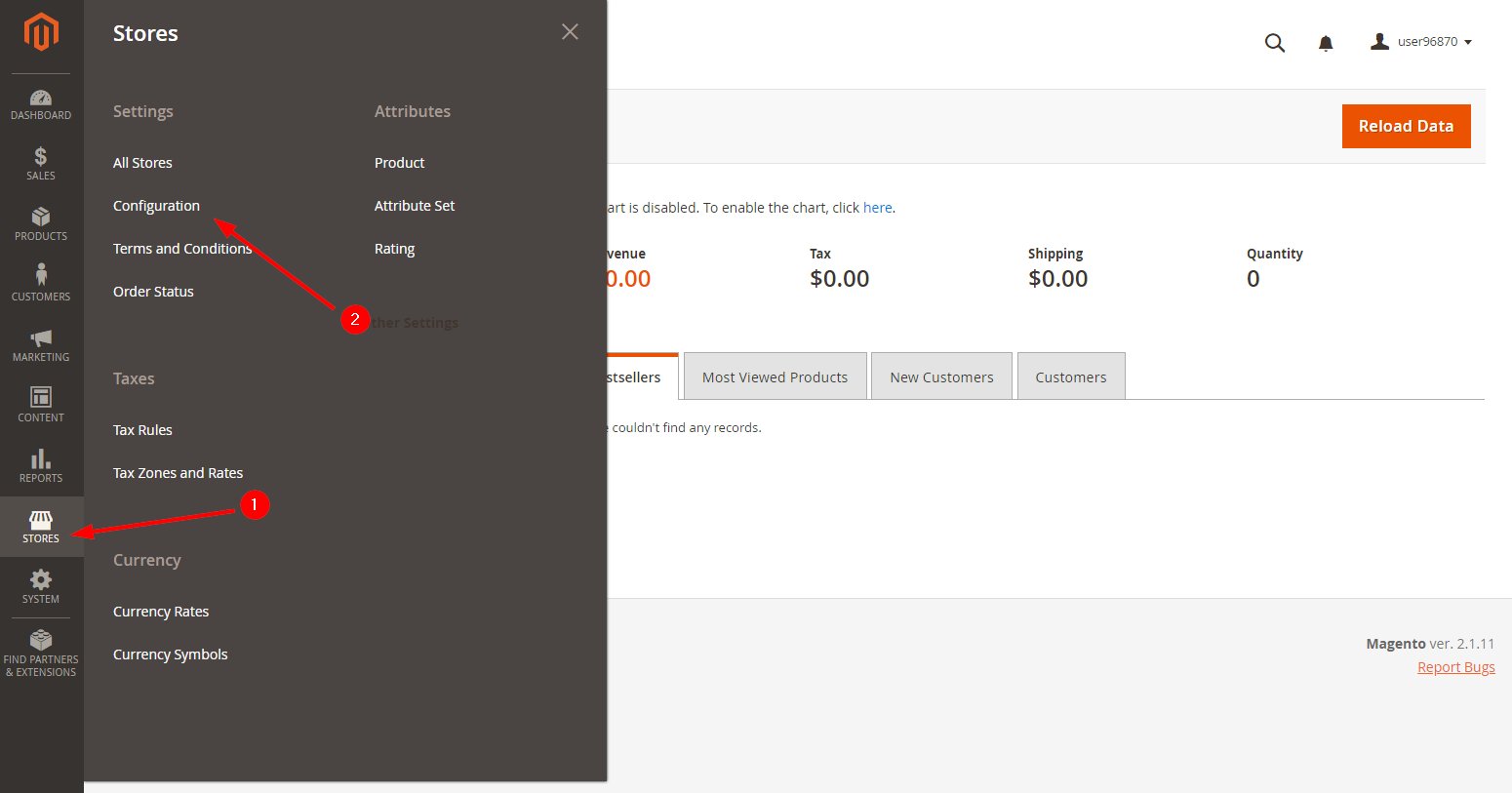Expand the user96870 account dropdown
Viewport: 1512px width, 793px height.
pos(1421,42)
